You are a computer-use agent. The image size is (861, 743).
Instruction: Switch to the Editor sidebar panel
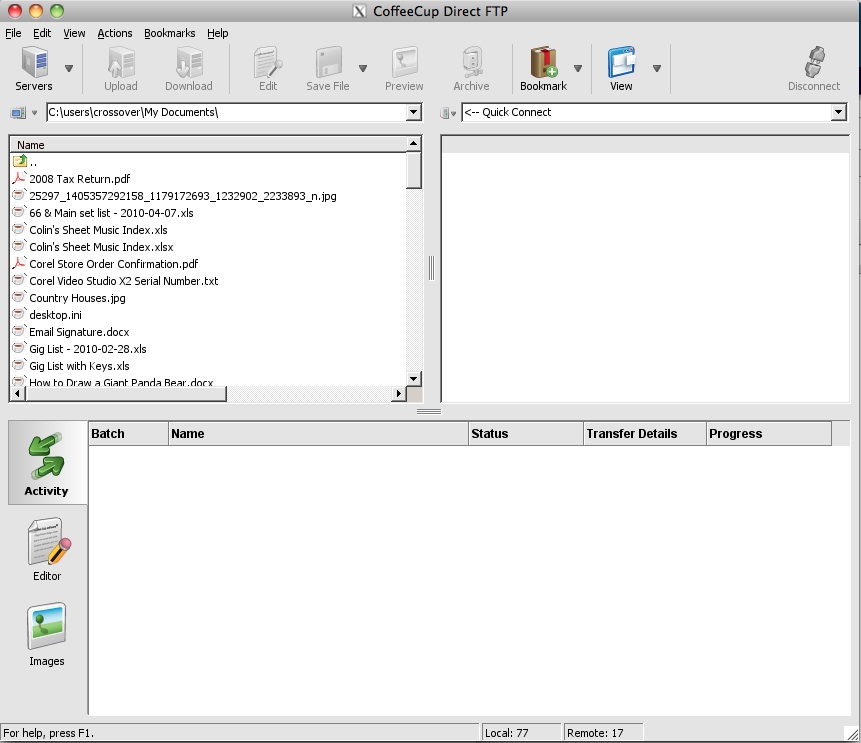coord(46,549)
